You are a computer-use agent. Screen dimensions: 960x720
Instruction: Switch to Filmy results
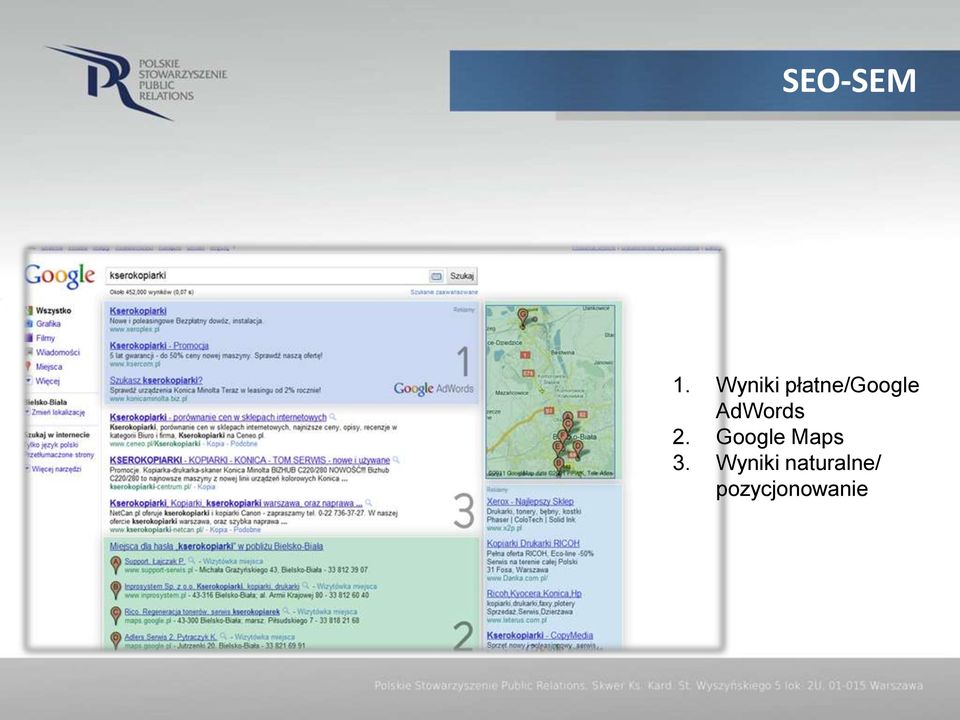coord(45,338)
